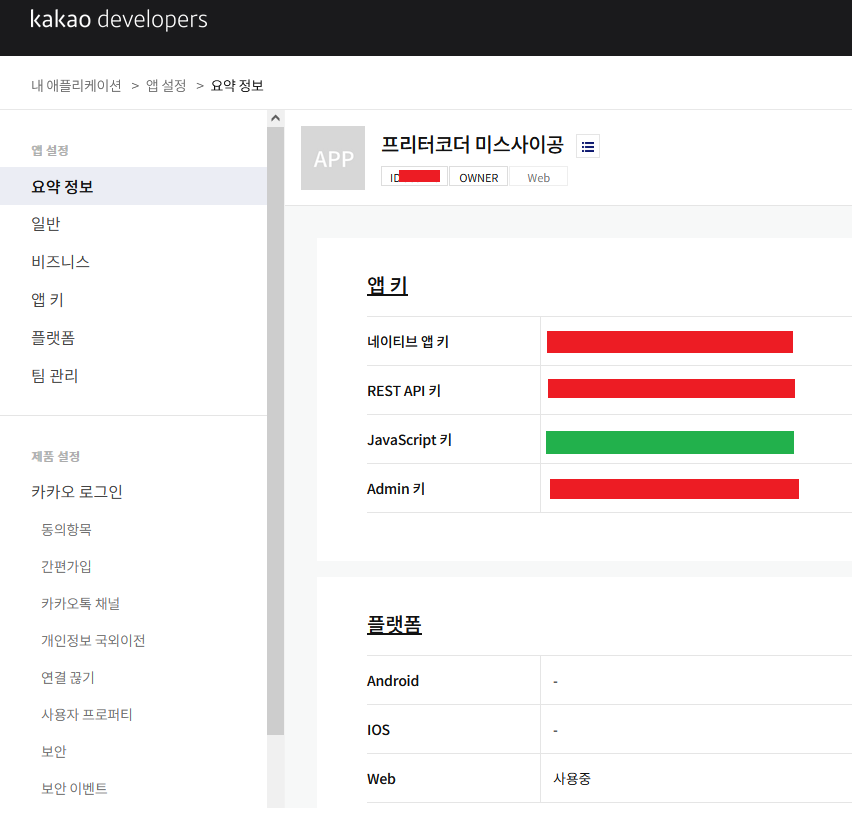
Task: Open 카카오톡 채널 submenu
Action: (x=80, y=603)
